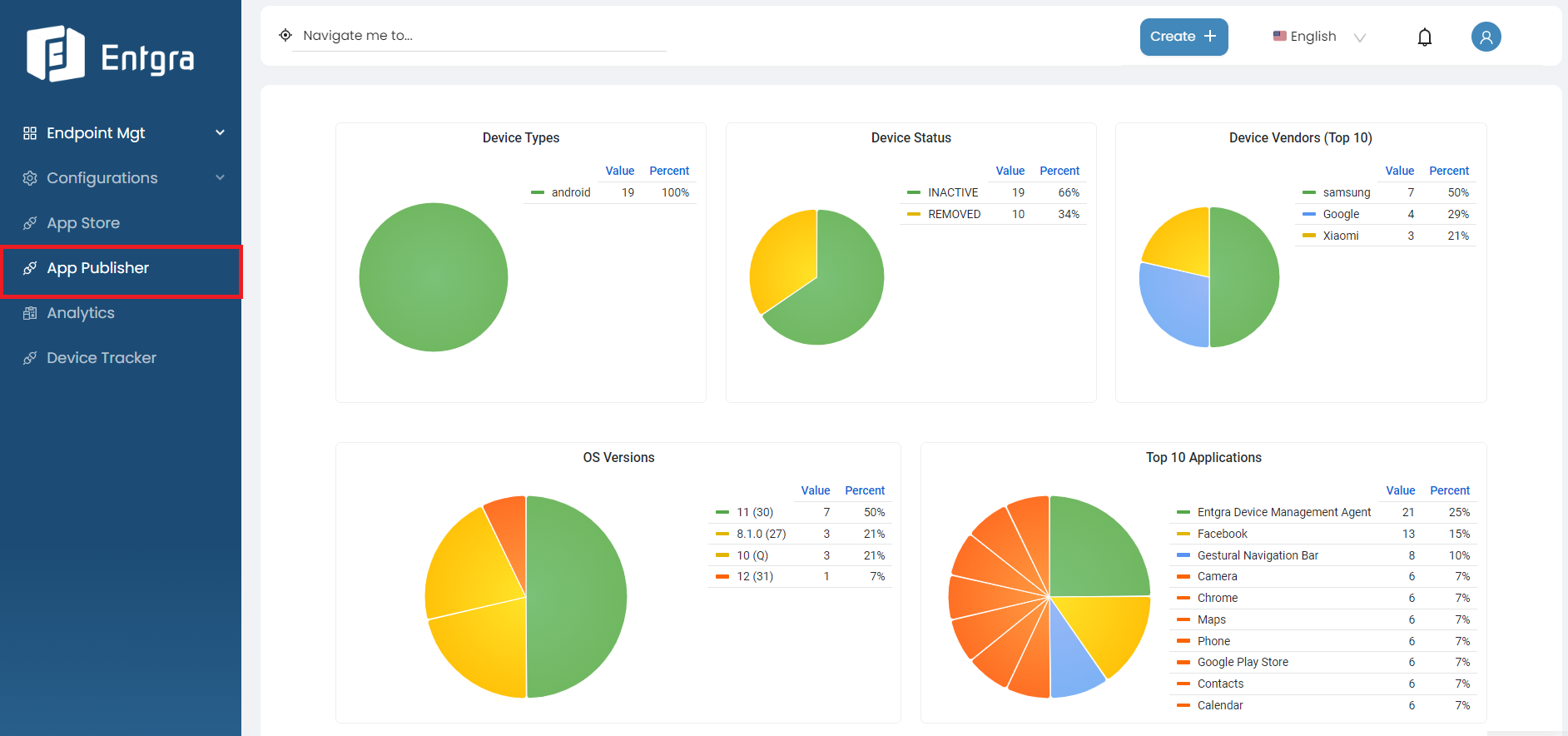Select the 'Facebook' application row
The height and width of the screenshot is (736, 1568).
1323,534
